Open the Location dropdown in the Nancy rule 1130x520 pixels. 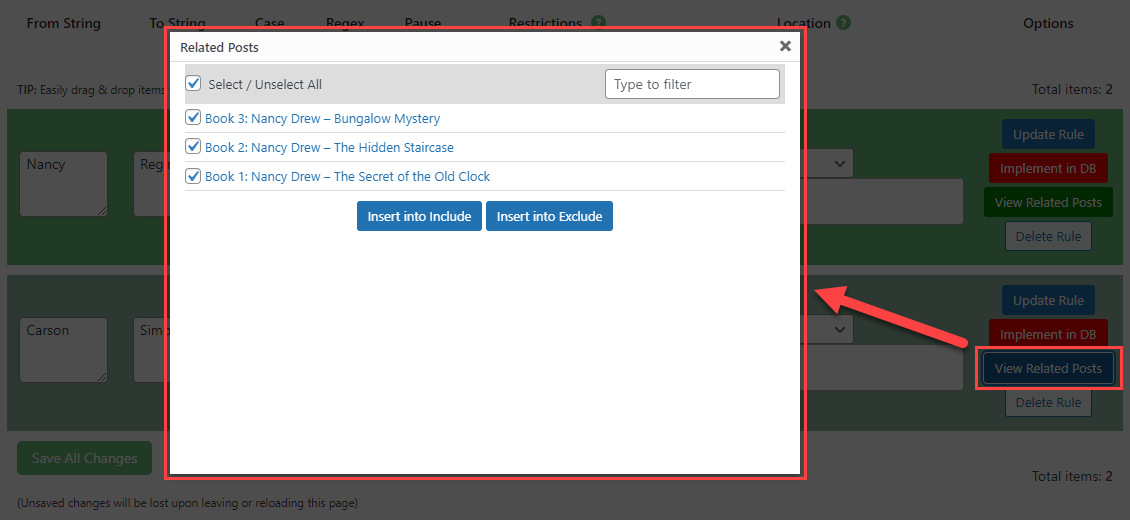click(827, 163)
